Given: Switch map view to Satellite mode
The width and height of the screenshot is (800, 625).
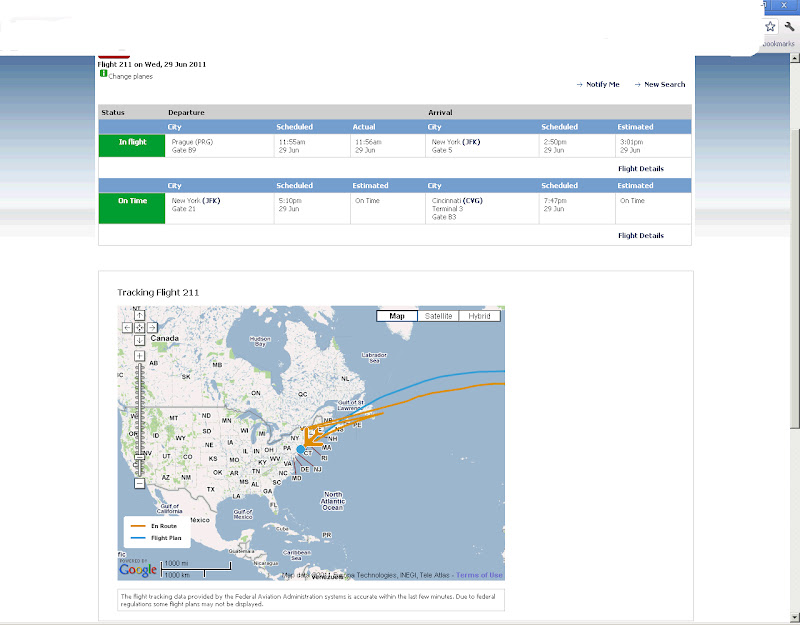Looking at the screenshot, I should (x=438, y=316).
